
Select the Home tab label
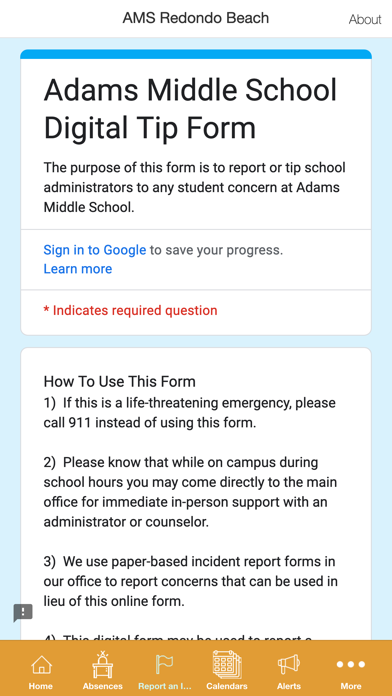click(x=41, y=686)
